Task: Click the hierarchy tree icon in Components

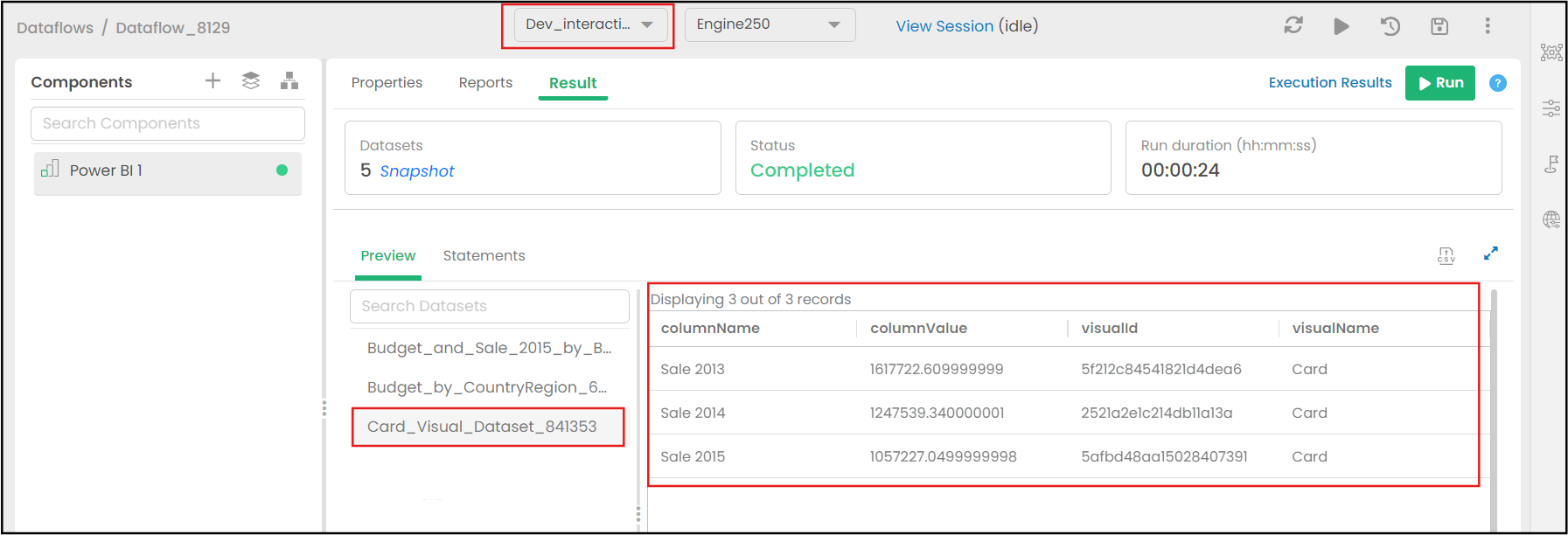Action: pos(289,81)
